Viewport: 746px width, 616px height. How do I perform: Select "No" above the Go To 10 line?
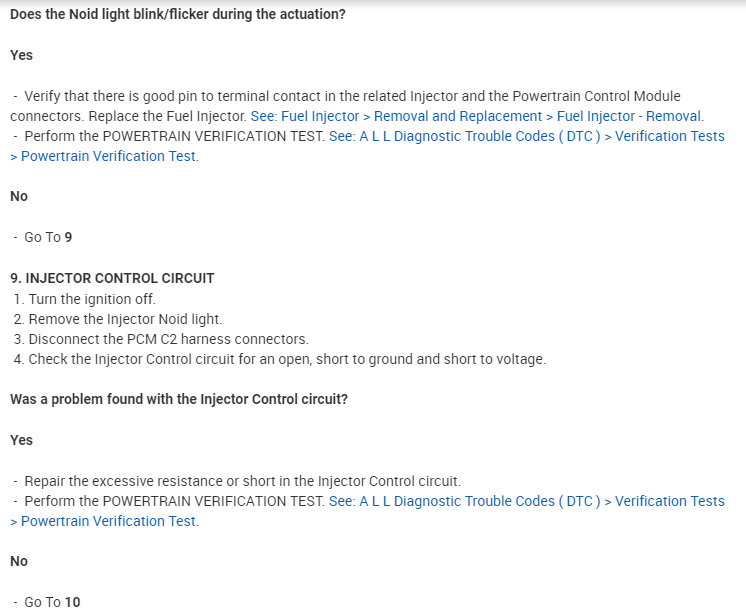[19, 562]
